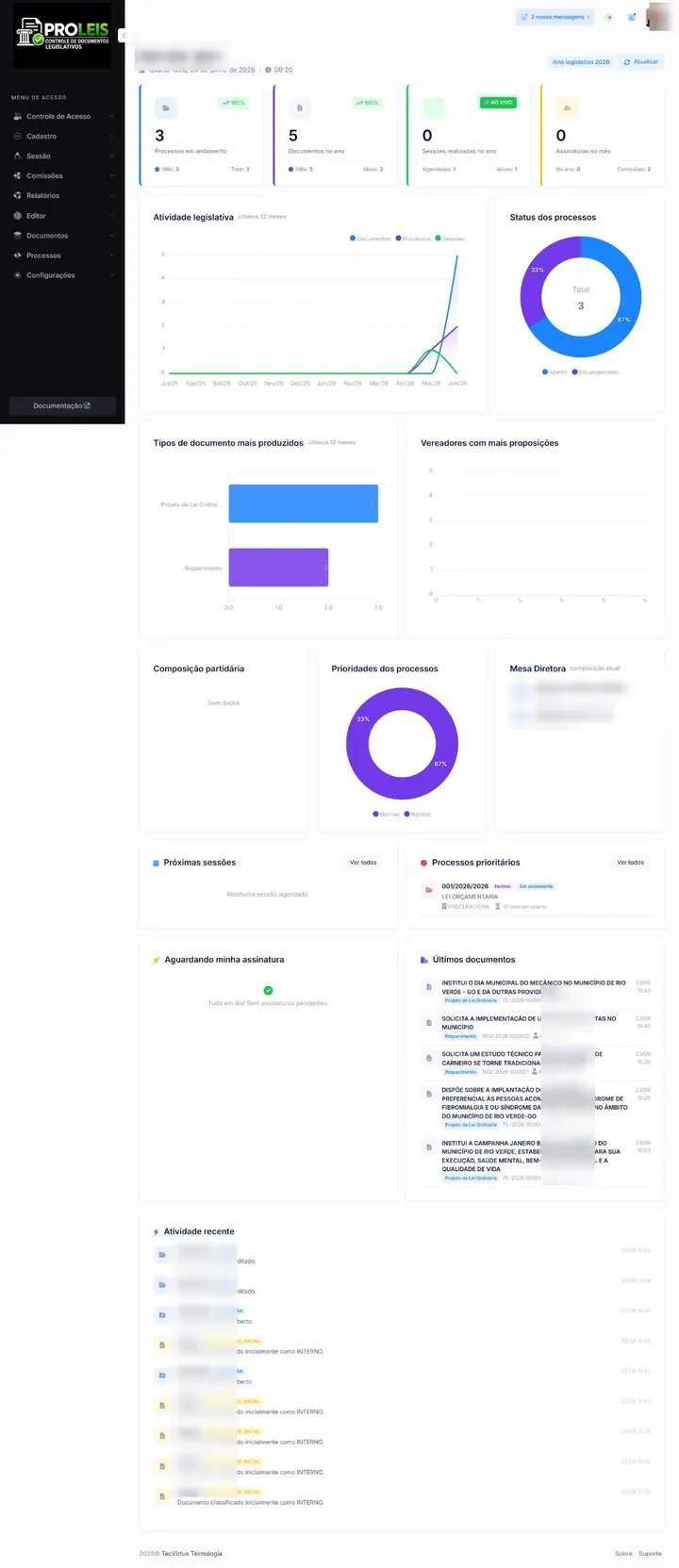Click the Cadastro sidebar icon
This screenshot has width=679, height=1568.
[x=17, y=137]
